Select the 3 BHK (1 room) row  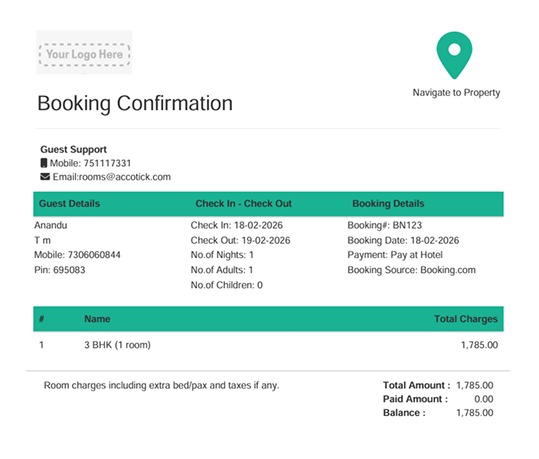click(x=268, y=345)
